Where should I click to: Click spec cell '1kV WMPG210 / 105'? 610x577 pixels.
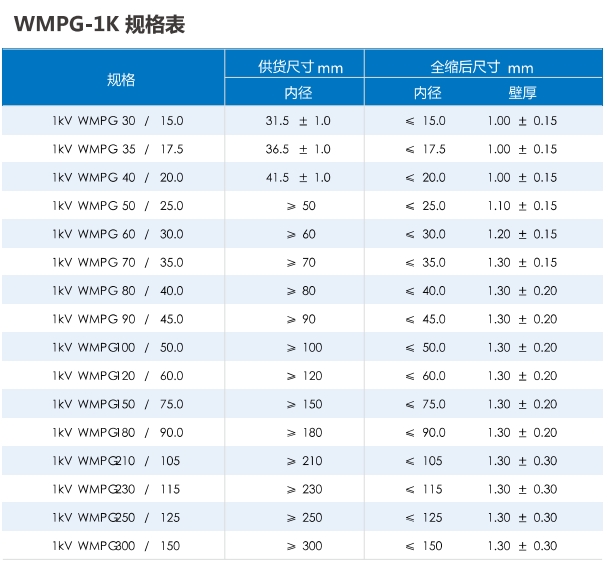pos(116,461)
